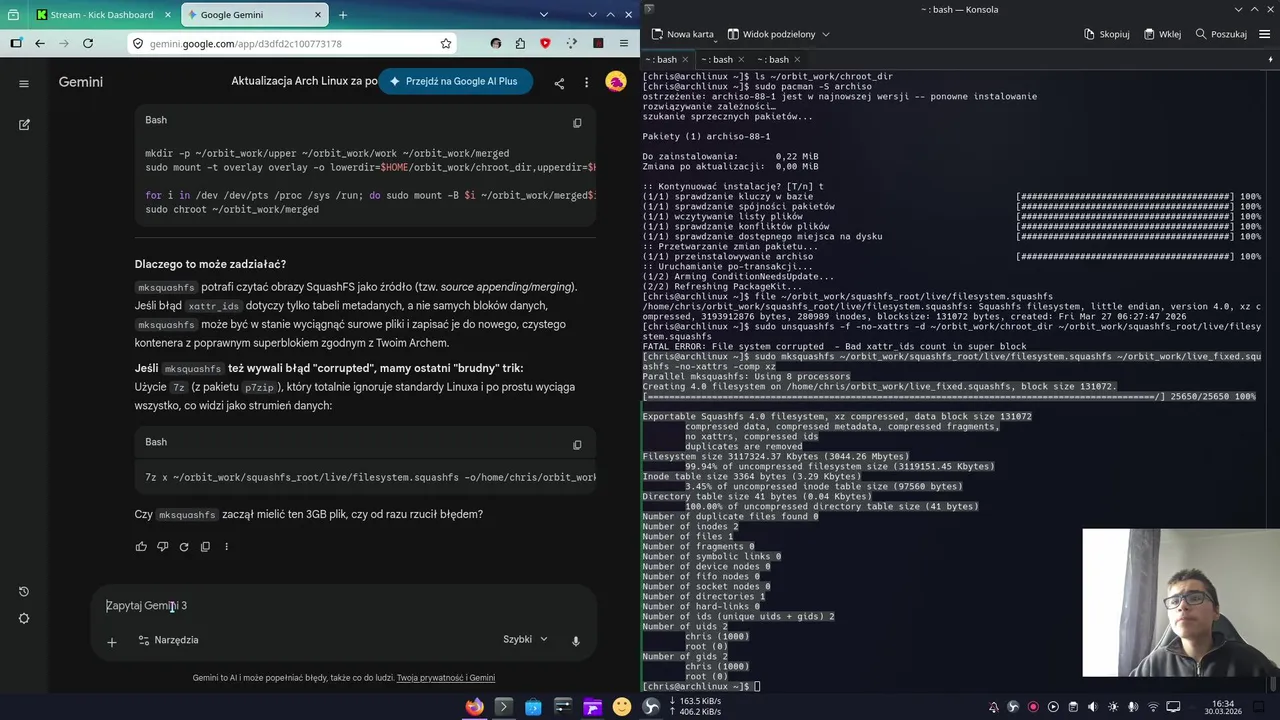
Task: Give thumbs up to Gemini response
Action: [141, 547]
